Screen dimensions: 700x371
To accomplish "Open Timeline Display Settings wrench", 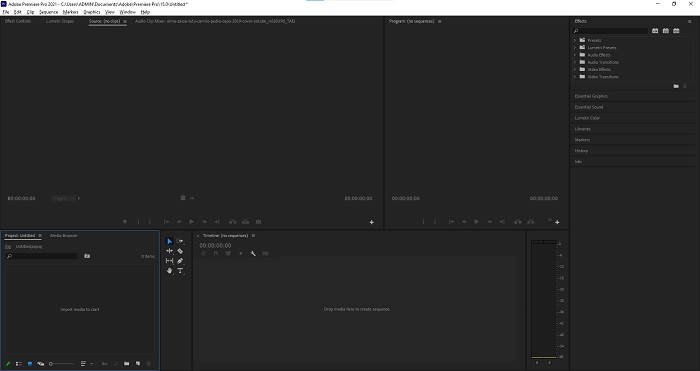I will pyautogui.click(x=253, y=254).
